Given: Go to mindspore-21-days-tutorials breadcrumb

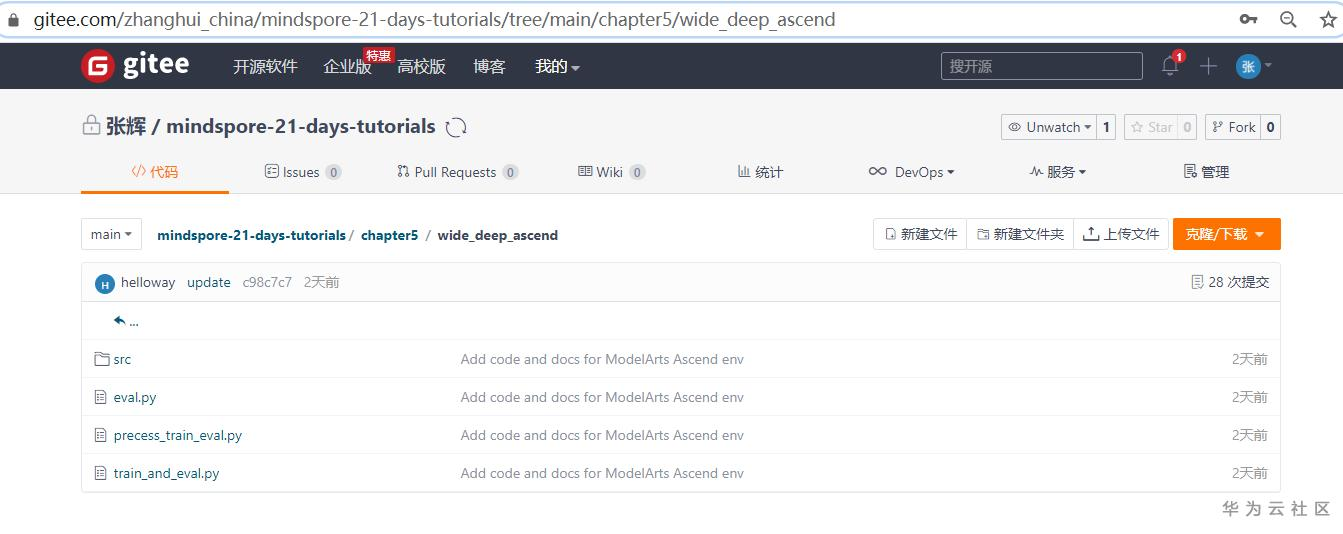Looking at the screenshot, I should (251, 235).
